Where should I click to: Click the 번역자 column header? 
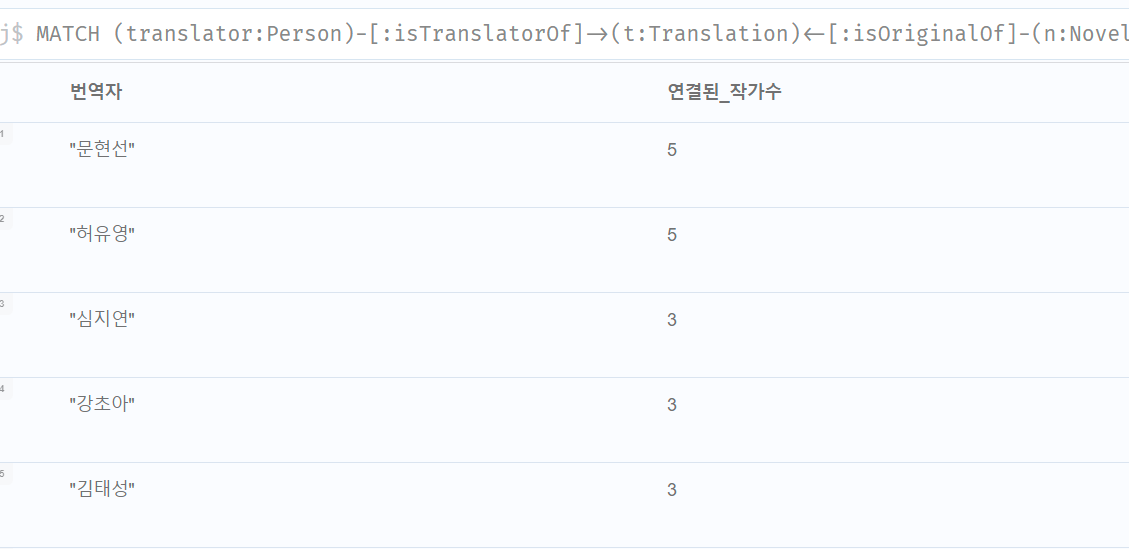[x=96, y=92]
